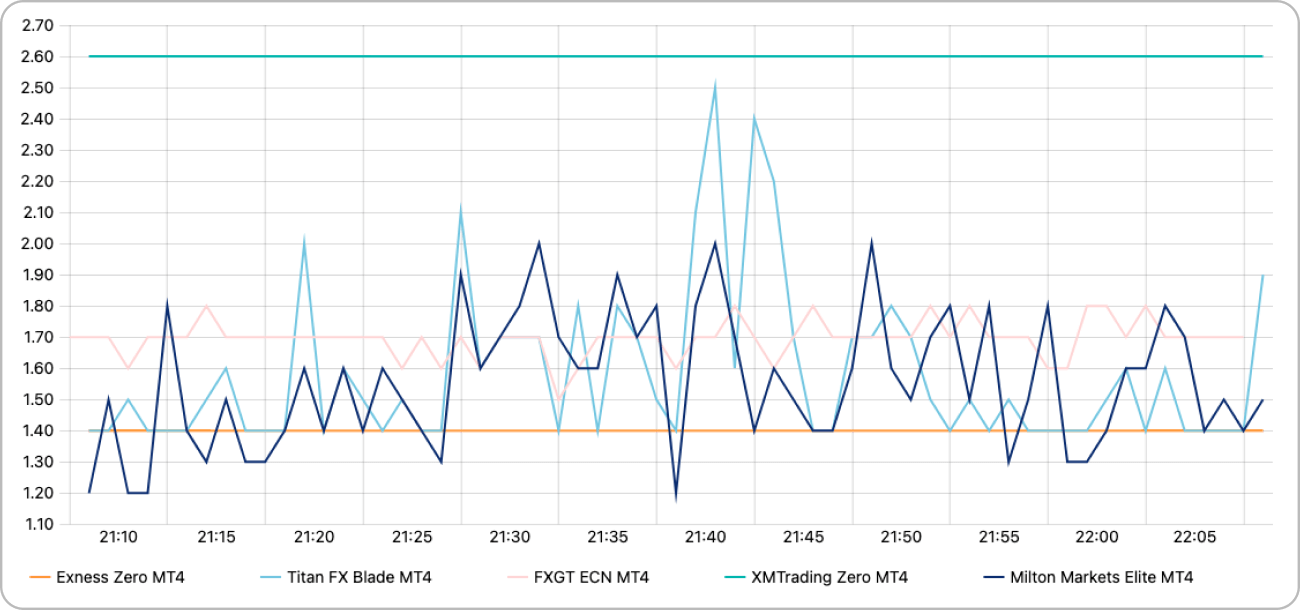
Task: Click the 2.40 y-axis label
Action: pyautogui.click(x=38, y=119)
